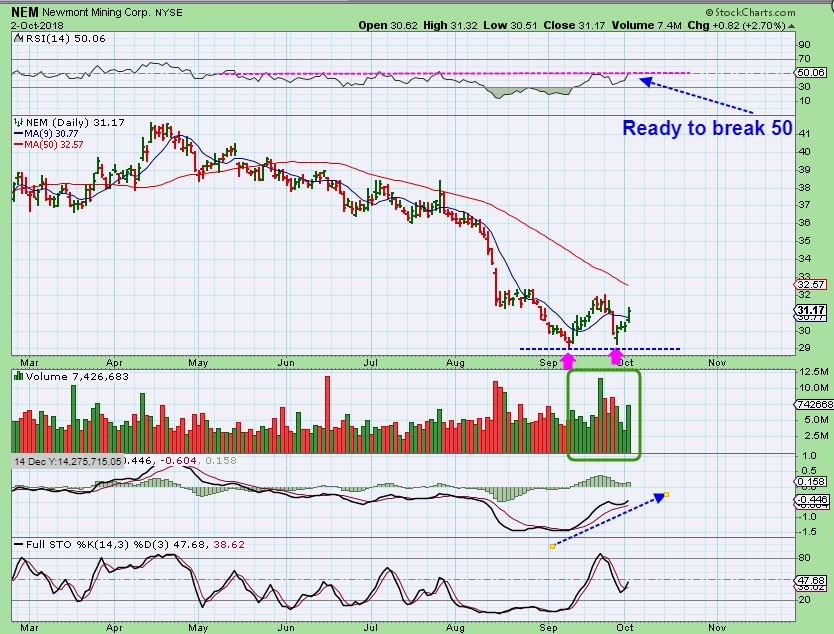Click the Chg +0.82 (+2.70%) value
Image resolution: width=834 pixels, height=634 pixels.
click(736, 25)
